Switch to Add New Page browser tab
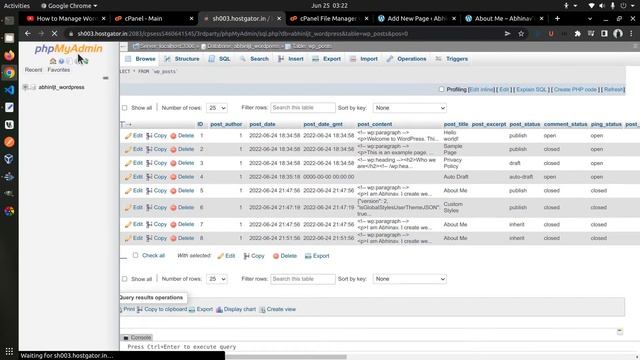The height and width of the screenshot is (360, 640). (x=416, y=19)
